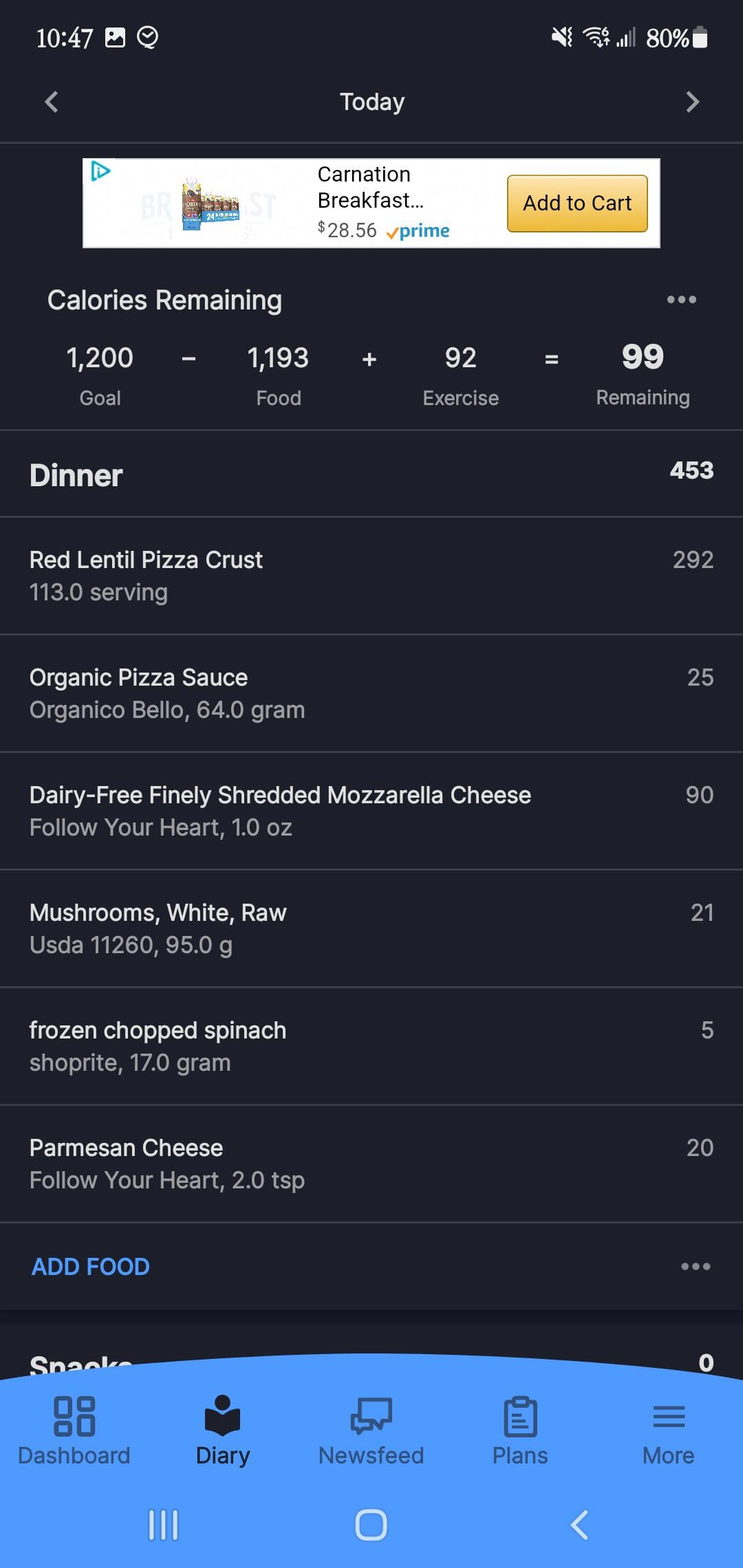Open the More menu
Screen dimensions: 743x1568
[668, 1430]
